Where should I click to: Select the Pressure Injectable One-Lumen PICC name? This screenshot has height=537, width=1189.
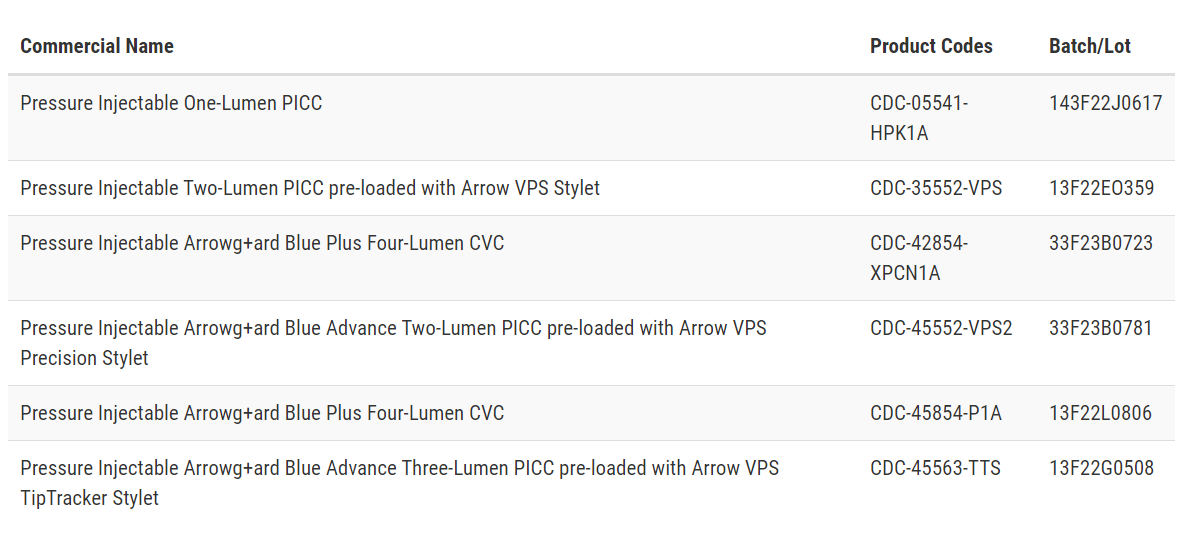[x=171, y=103]
